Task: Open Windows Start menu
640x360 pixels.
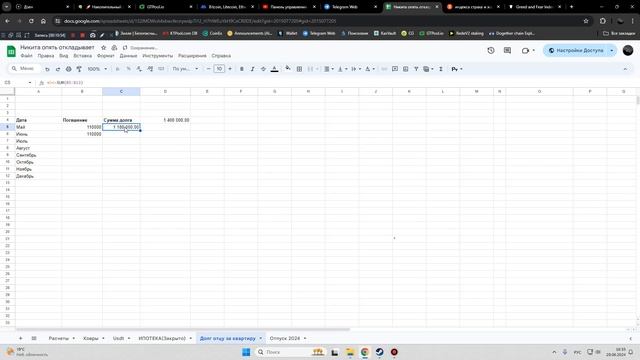Action: click(246, 352)
